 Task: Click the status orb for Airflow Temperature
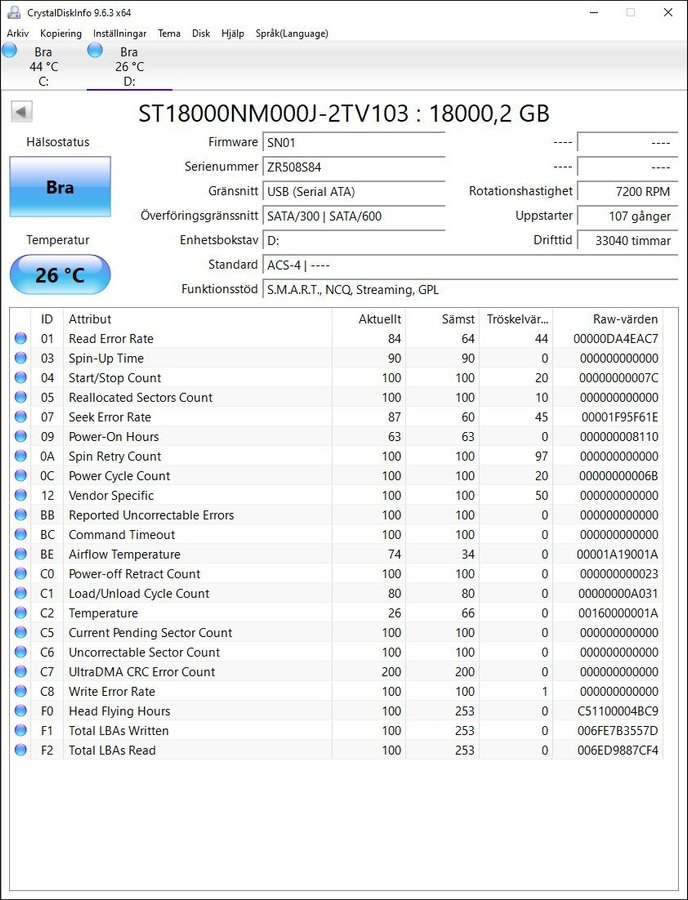coord(21,555)
